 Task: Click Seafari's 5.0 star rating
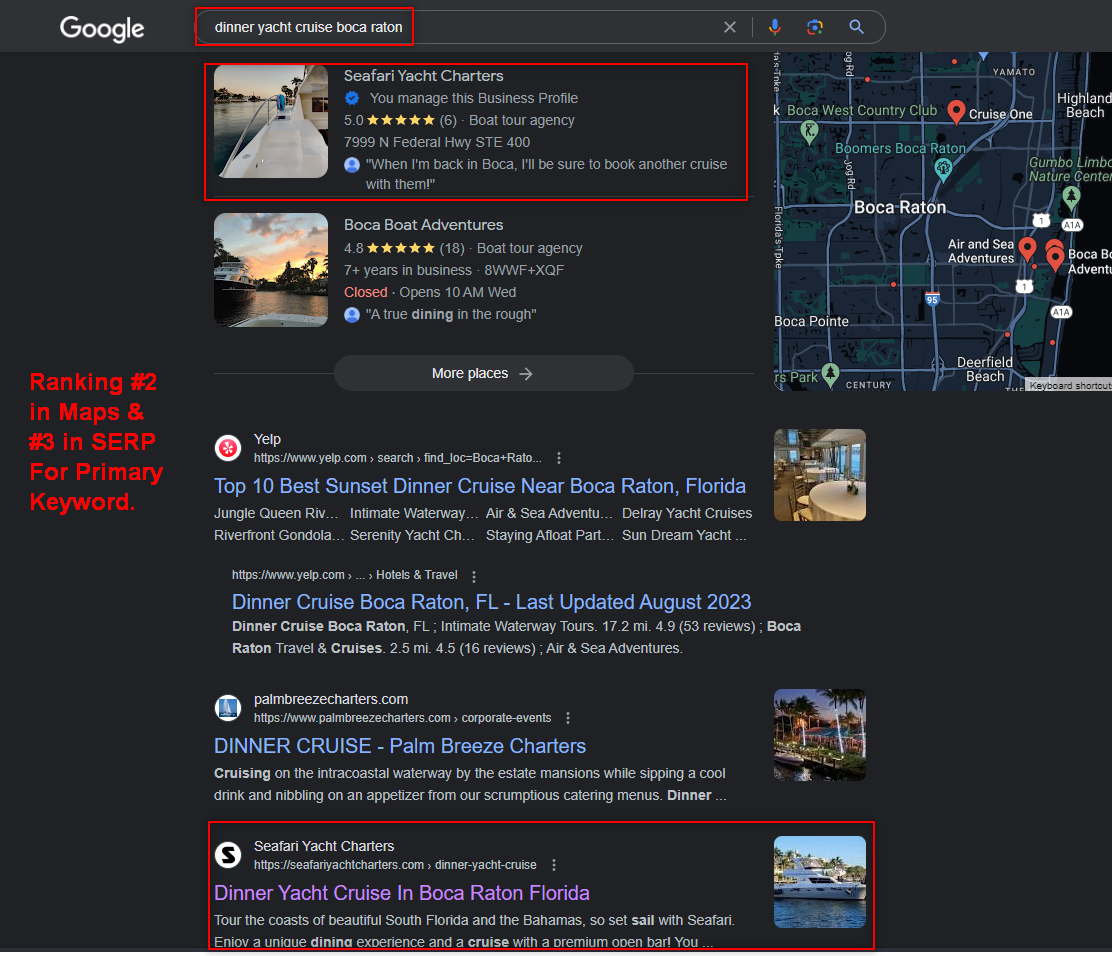pos(400,121)
